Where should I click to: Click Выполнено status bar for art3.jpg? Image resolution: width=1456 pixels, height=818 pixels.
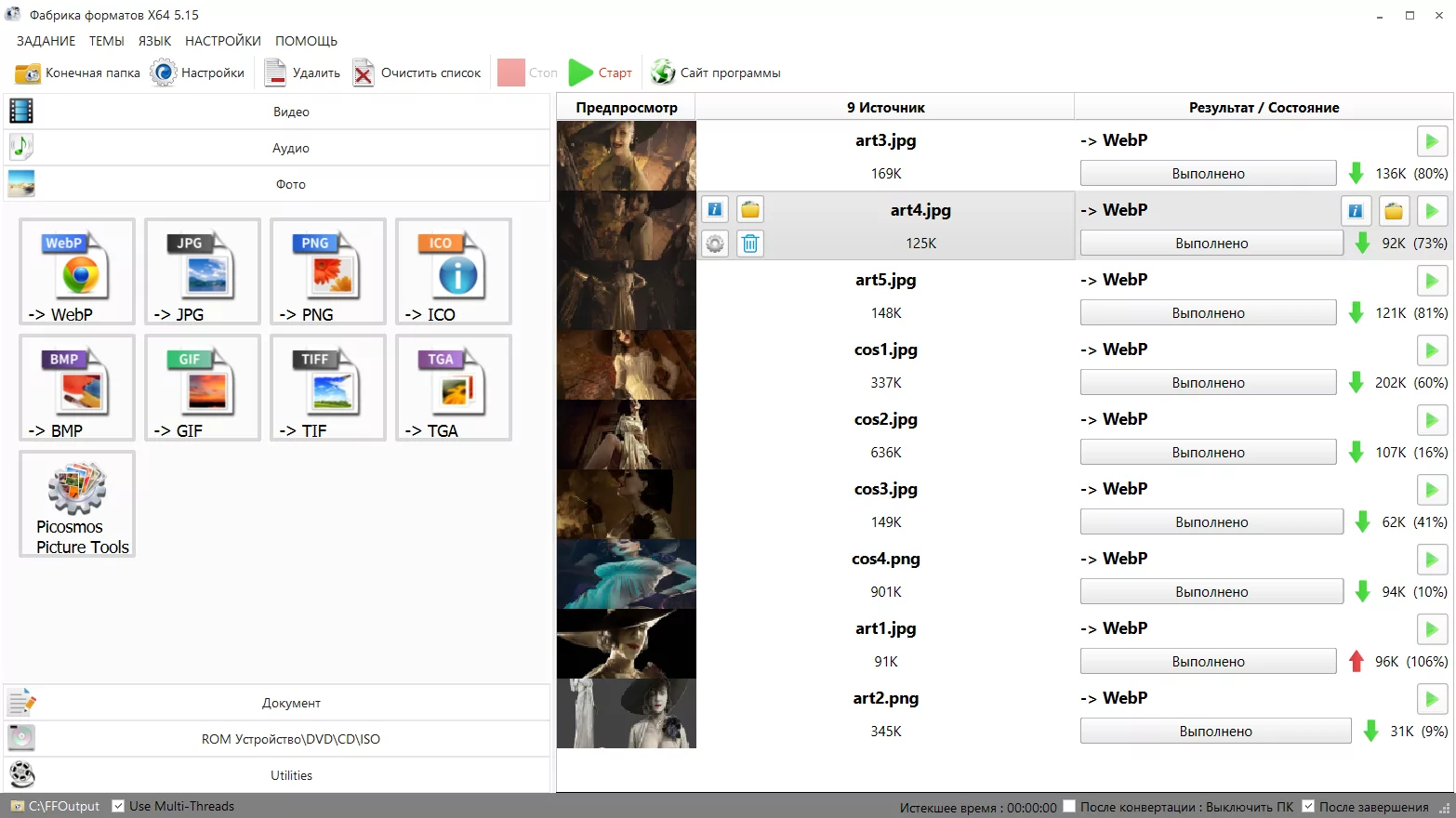coord(1208,173)
